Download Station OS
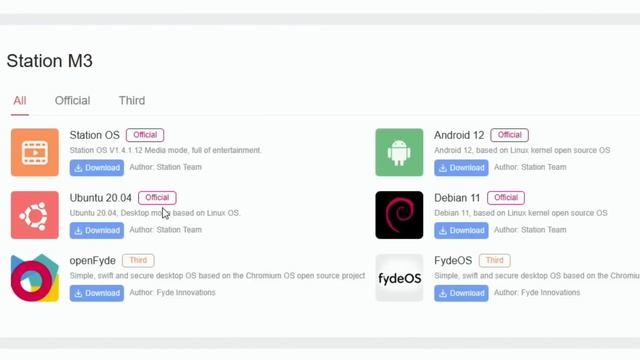Image resolution: width=640 pixels, height=360 pixels. click(97, 168)
